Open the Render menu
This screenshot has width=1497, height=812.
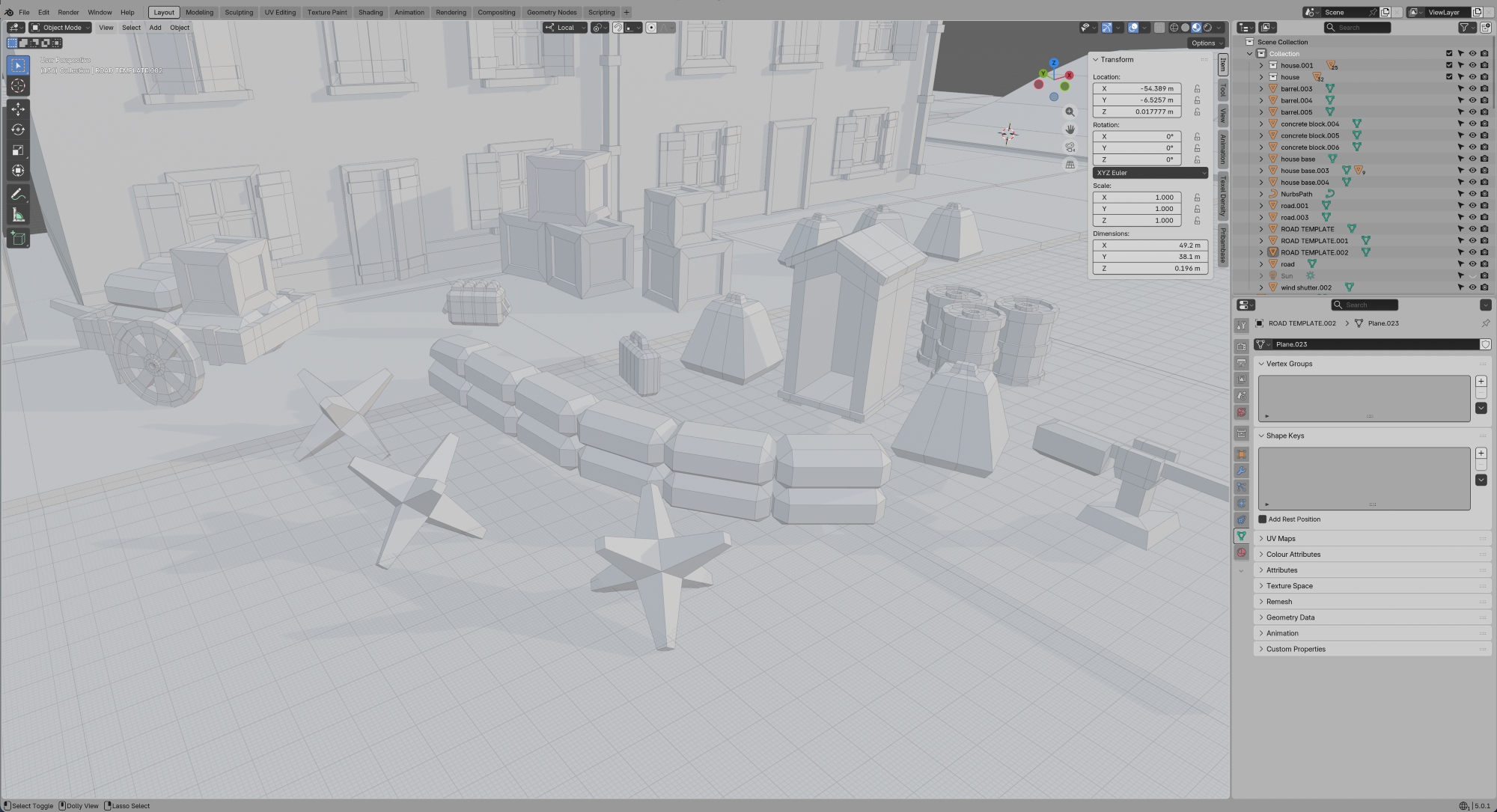[68, 12]
